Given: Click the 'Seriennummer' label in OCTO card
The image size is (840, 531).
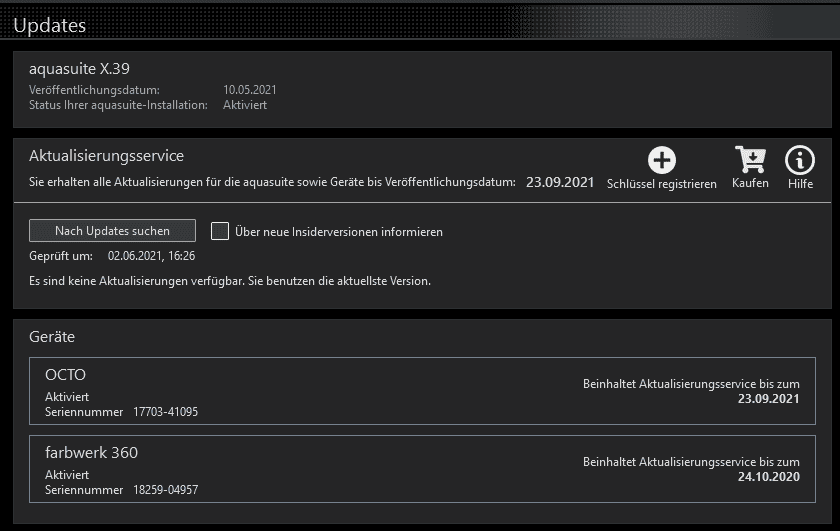Looking at the screenshot, I should tap(84, 412).
